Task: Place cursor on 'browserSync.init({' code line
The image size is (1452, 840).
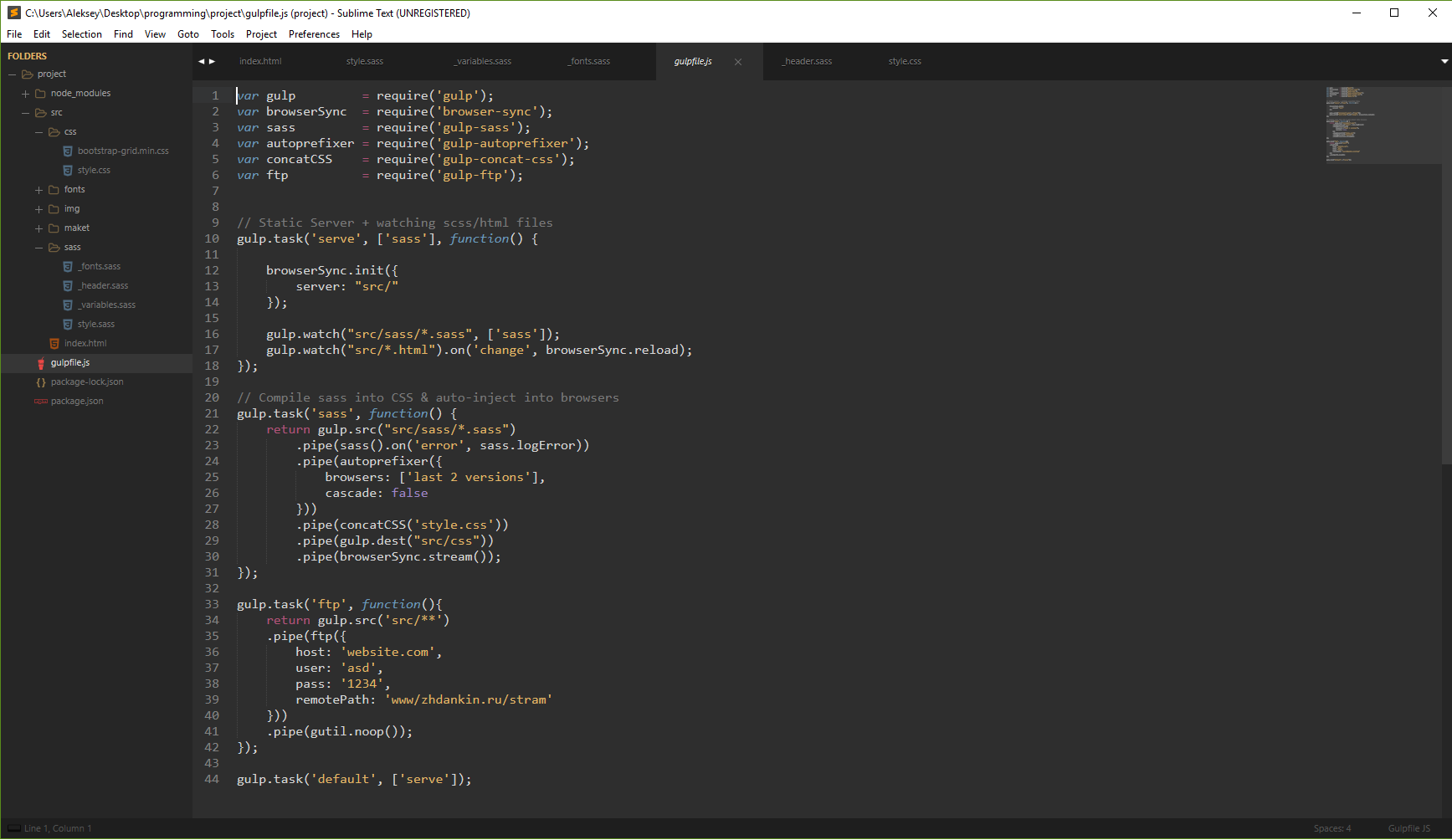Action: 332,270
